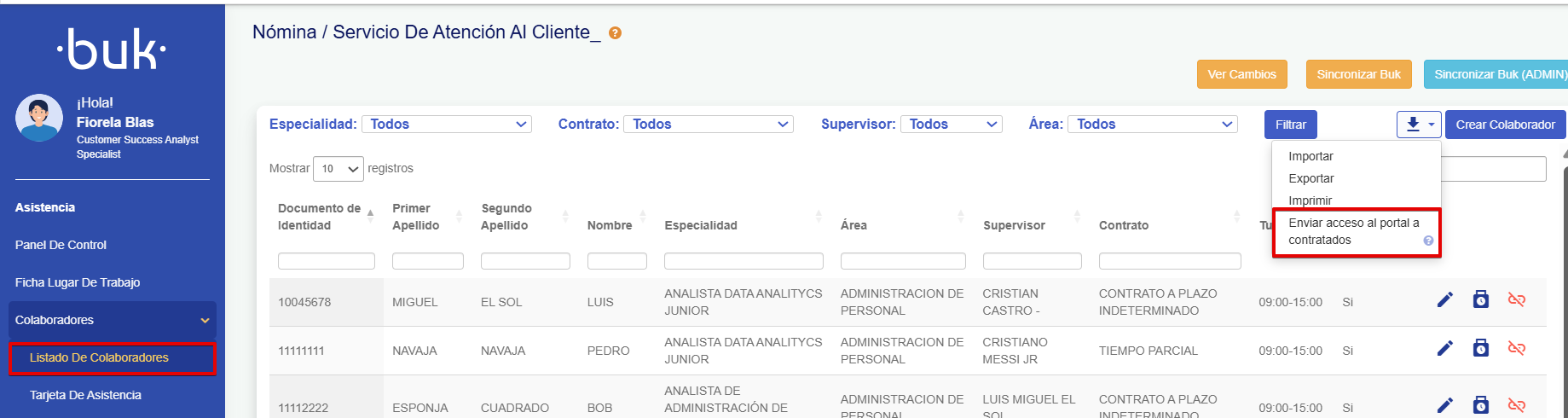1568x418 pixels.
Task: Click the buk logo
Action: (x=112, y=50)
